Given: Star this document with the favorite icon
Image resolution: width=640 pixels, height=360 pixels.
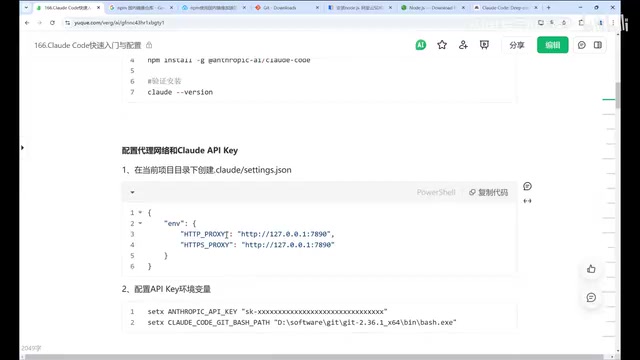Looking at the screenshot, I should pyautogui.click(x=442, y=45).
